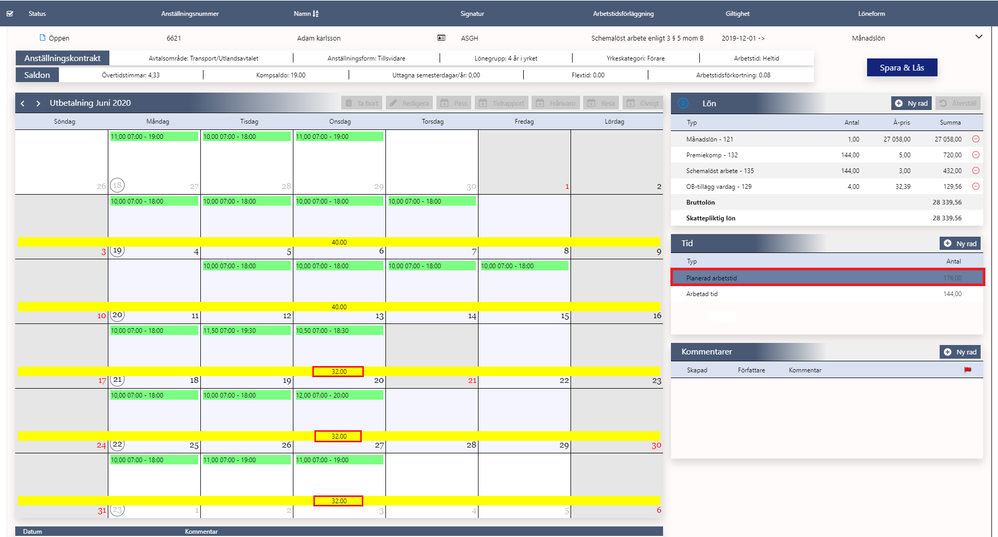Select week number 23 circle
Viewport: 998px width, 537px height.
coord(117,510)
